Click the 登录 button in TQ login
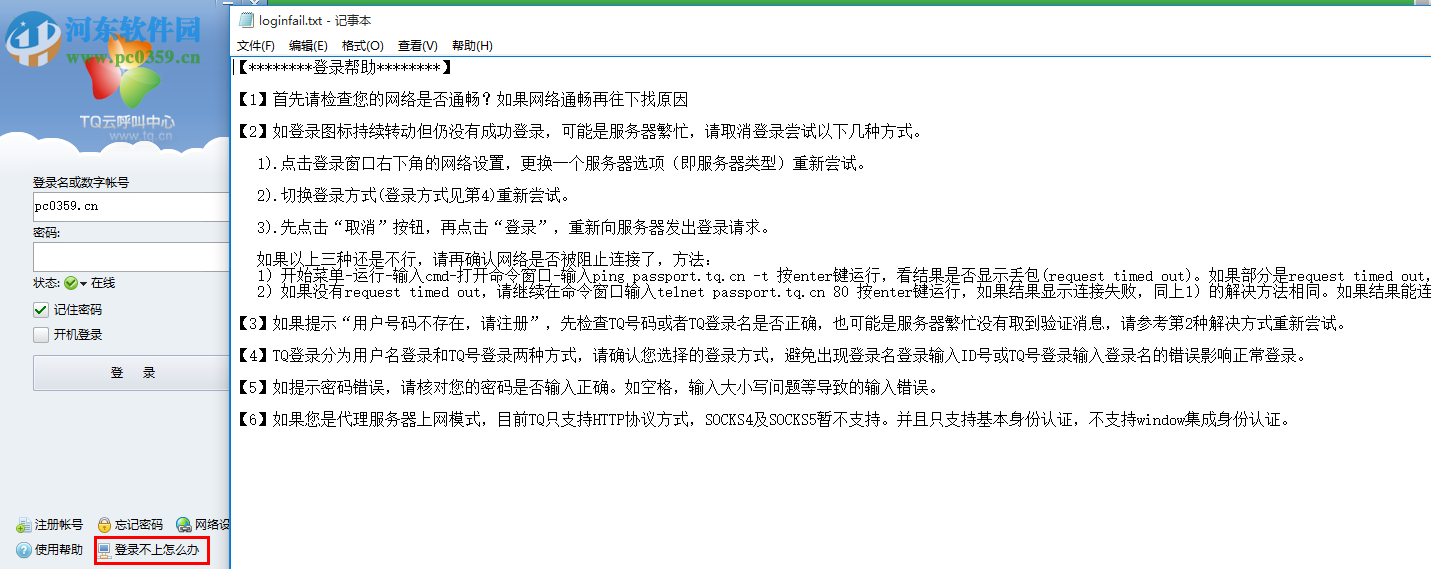1431x569 pixels. point(132,373)
